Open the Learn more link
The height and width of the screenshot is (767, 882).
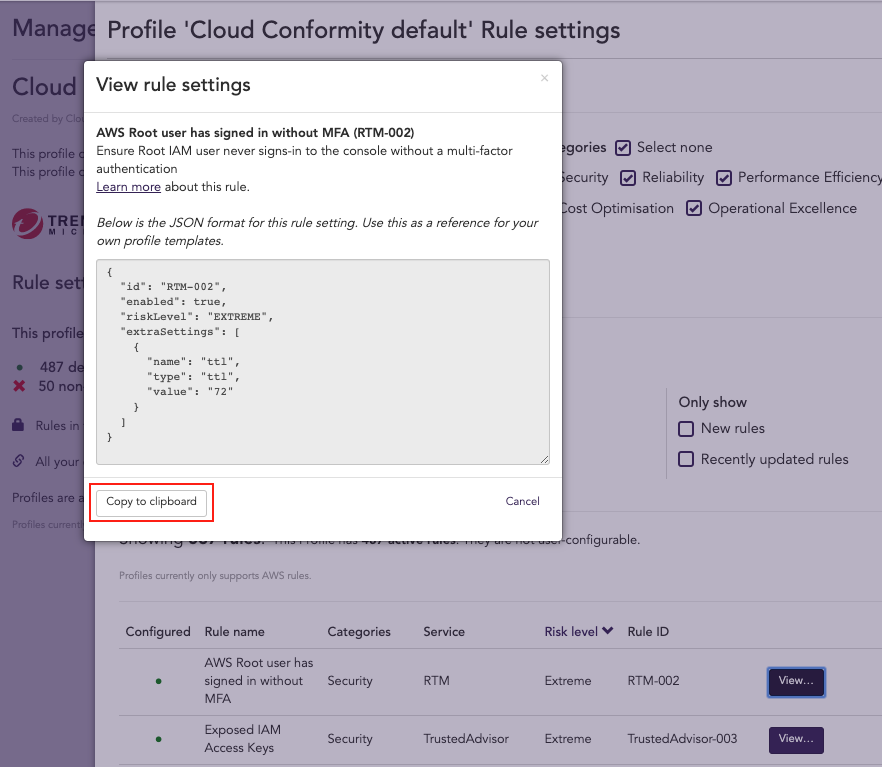click(128, 187)
